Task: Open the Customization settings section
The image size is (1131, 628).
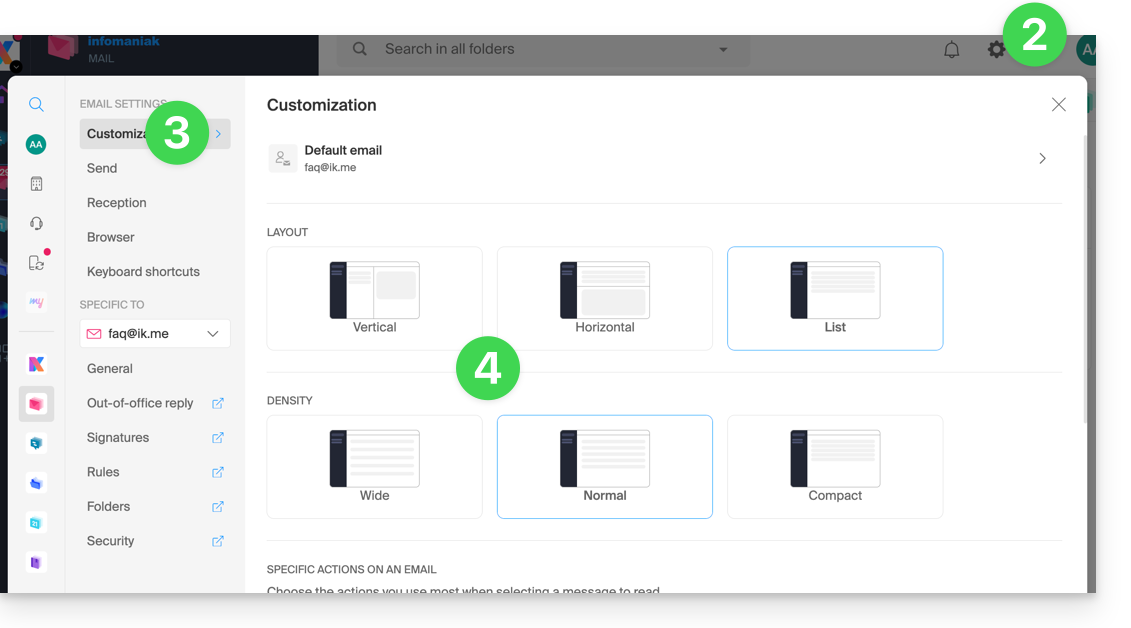Action: pos(155,134)
